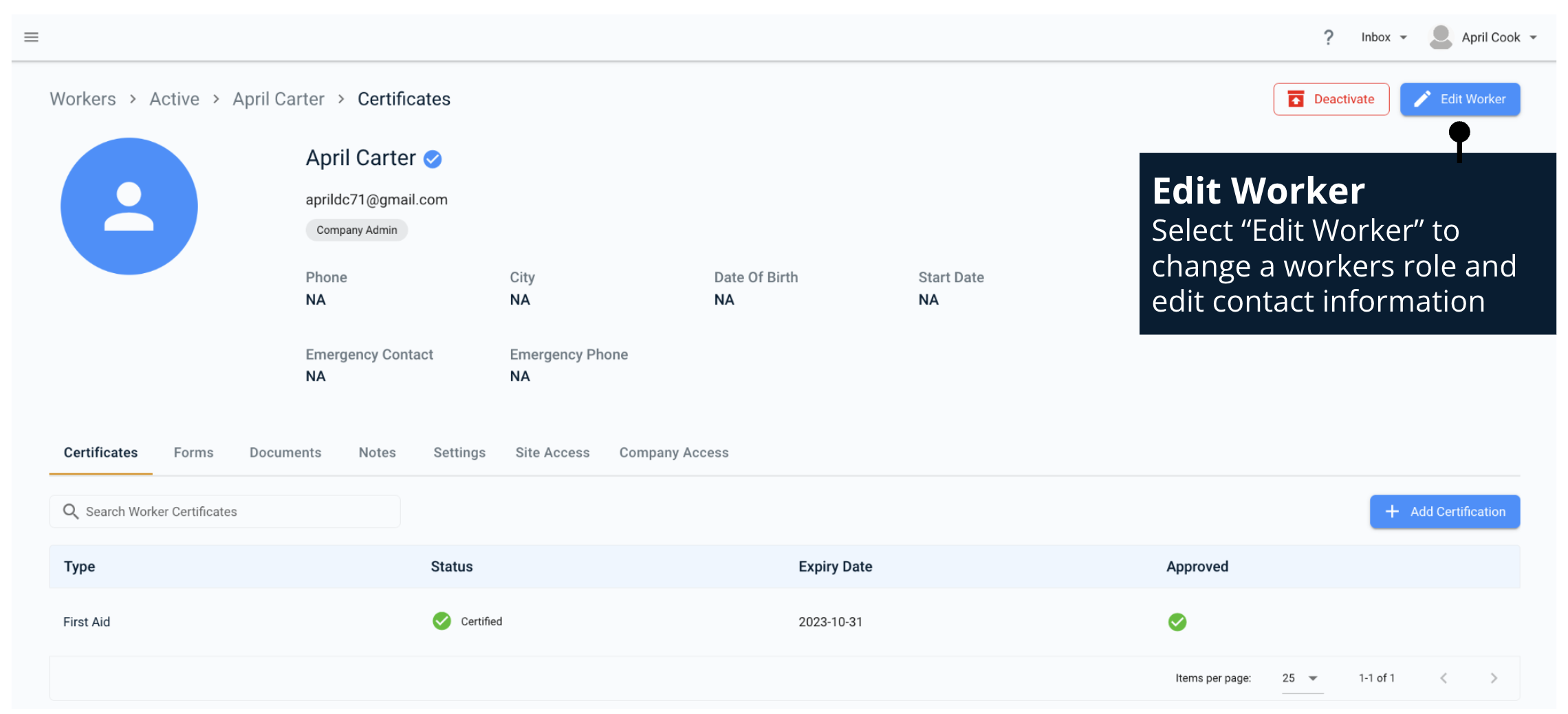Viewport: 1568px width, 714px height.
Task: Click the plus icon on Add Certification
Action: pyautogui.click(x=1393, y=511)
